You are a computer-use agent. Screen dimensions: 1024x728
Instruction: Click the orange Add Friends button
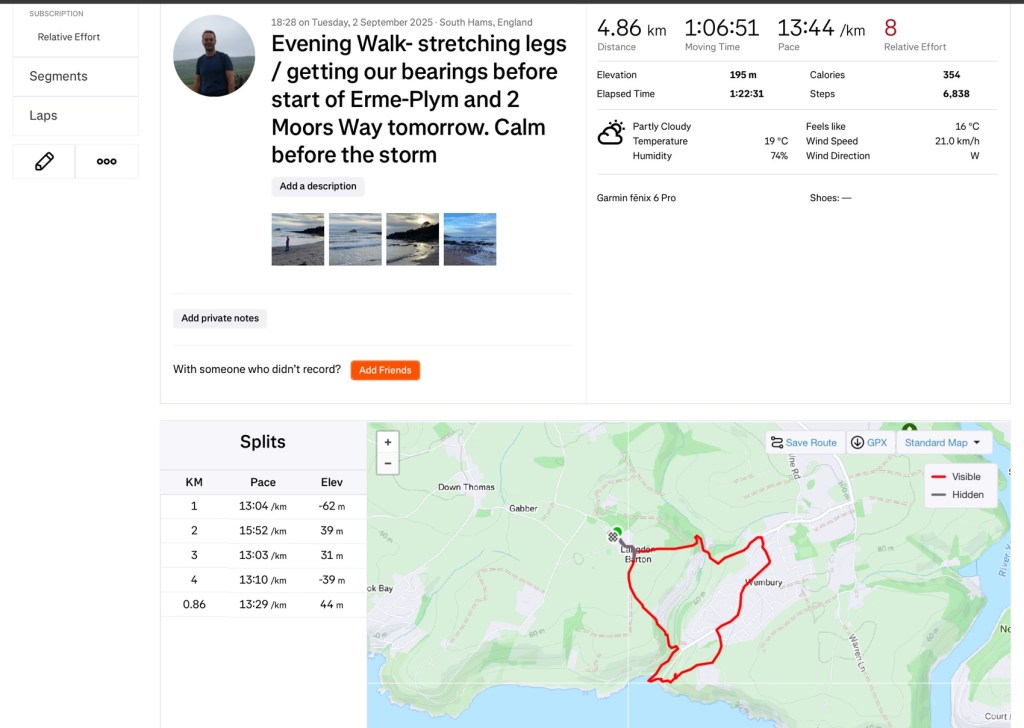(x=385, y=370)
